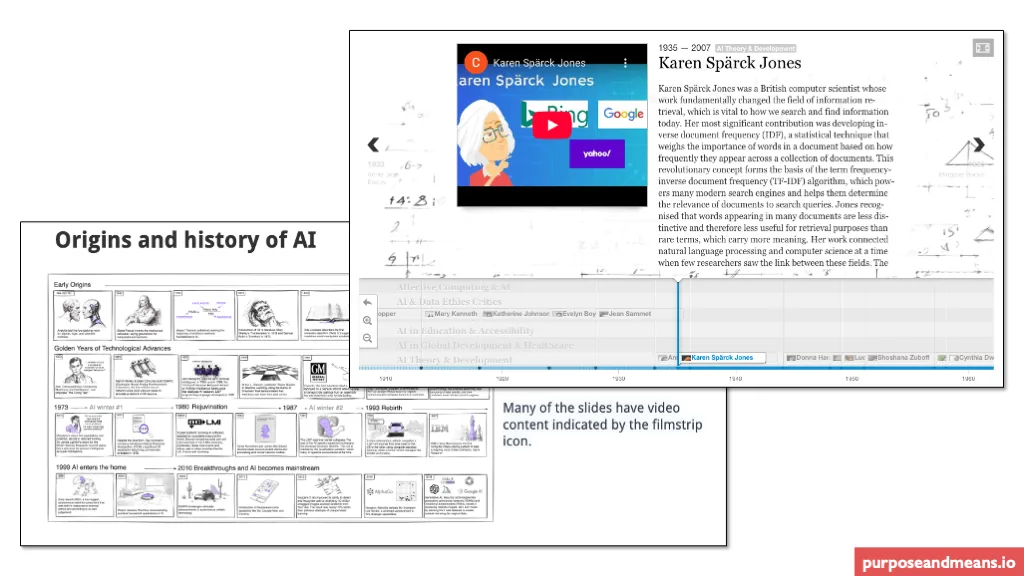
Task: Go to the previous timeline slide arrow
Action: 373,145
